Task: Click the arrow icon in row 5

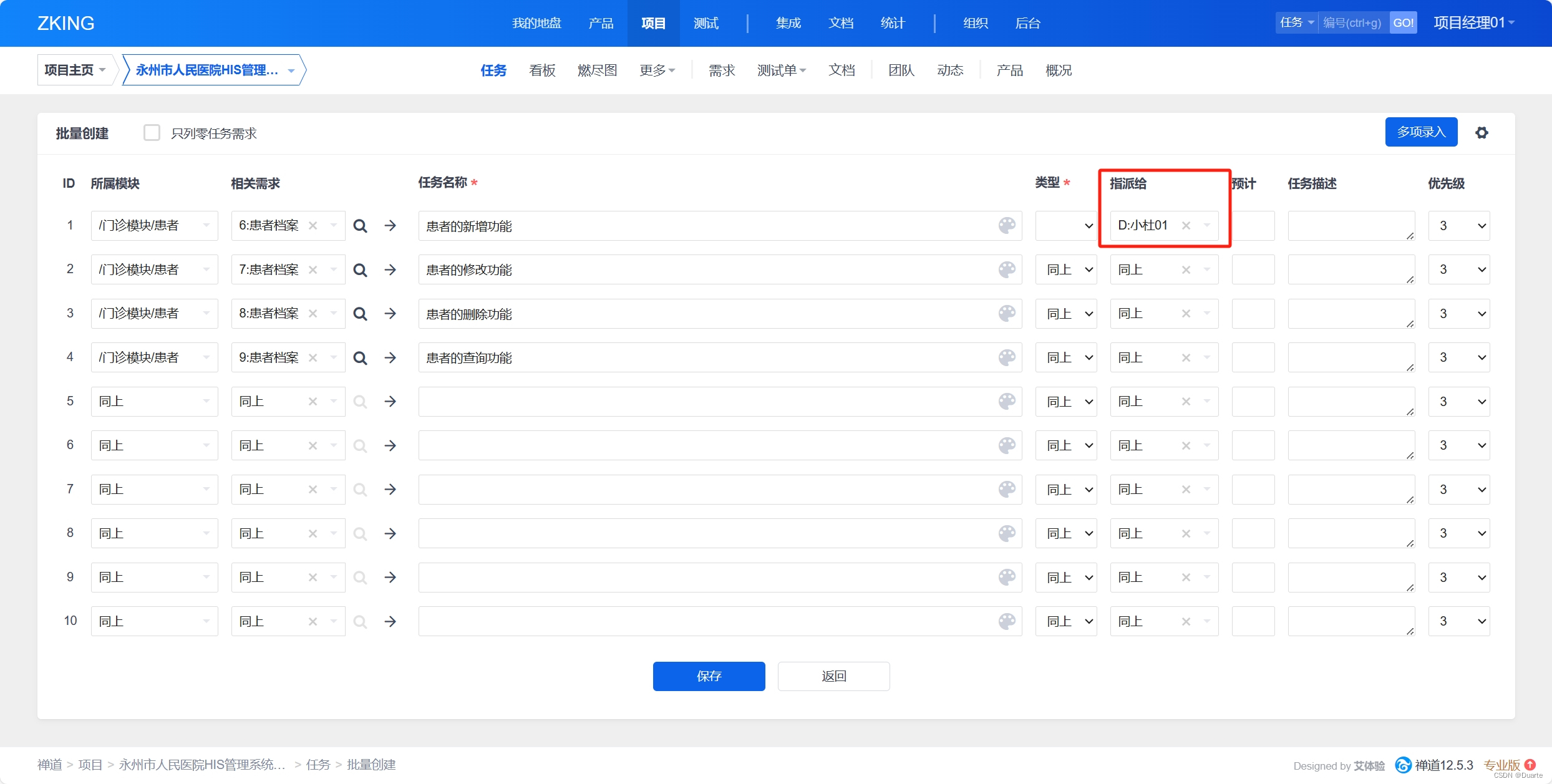Action: 390,402
